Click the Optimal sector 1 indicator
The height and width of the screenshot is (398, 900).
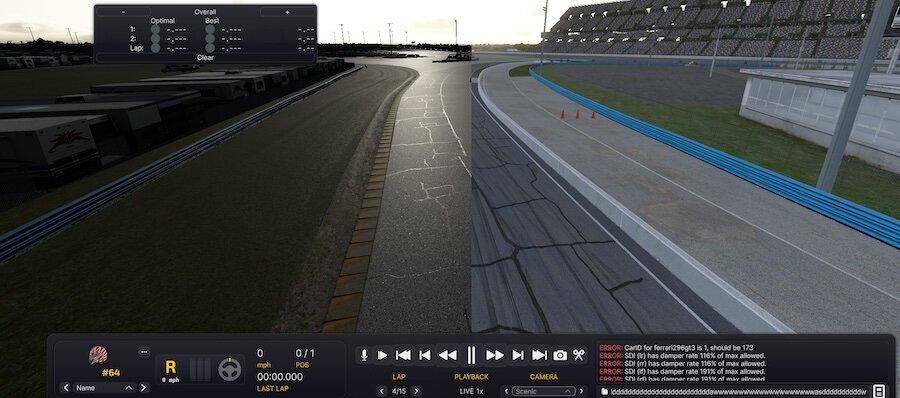point(155,29)
